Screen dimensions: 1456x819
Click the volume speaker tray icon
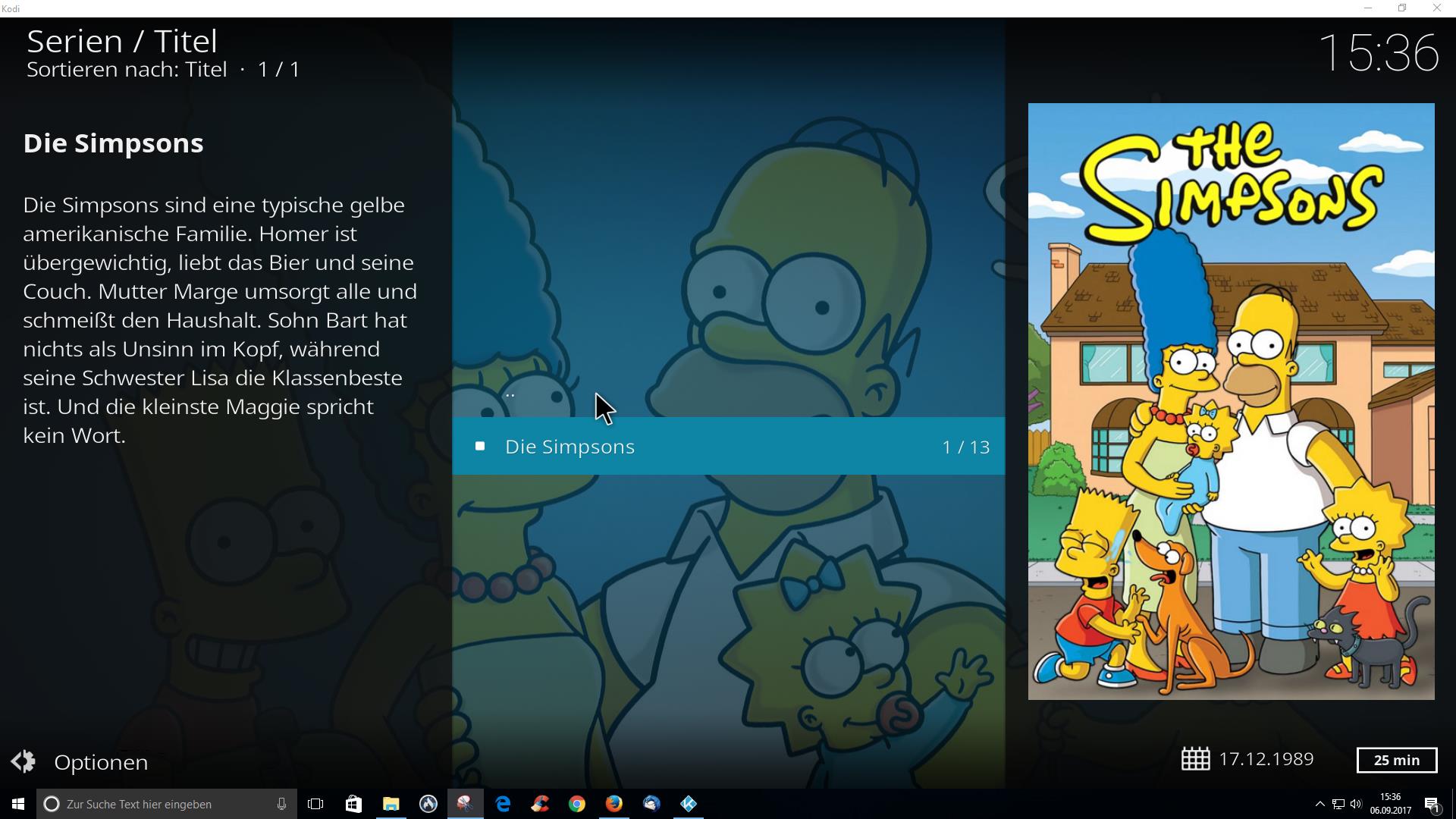tap(1356, 804)
